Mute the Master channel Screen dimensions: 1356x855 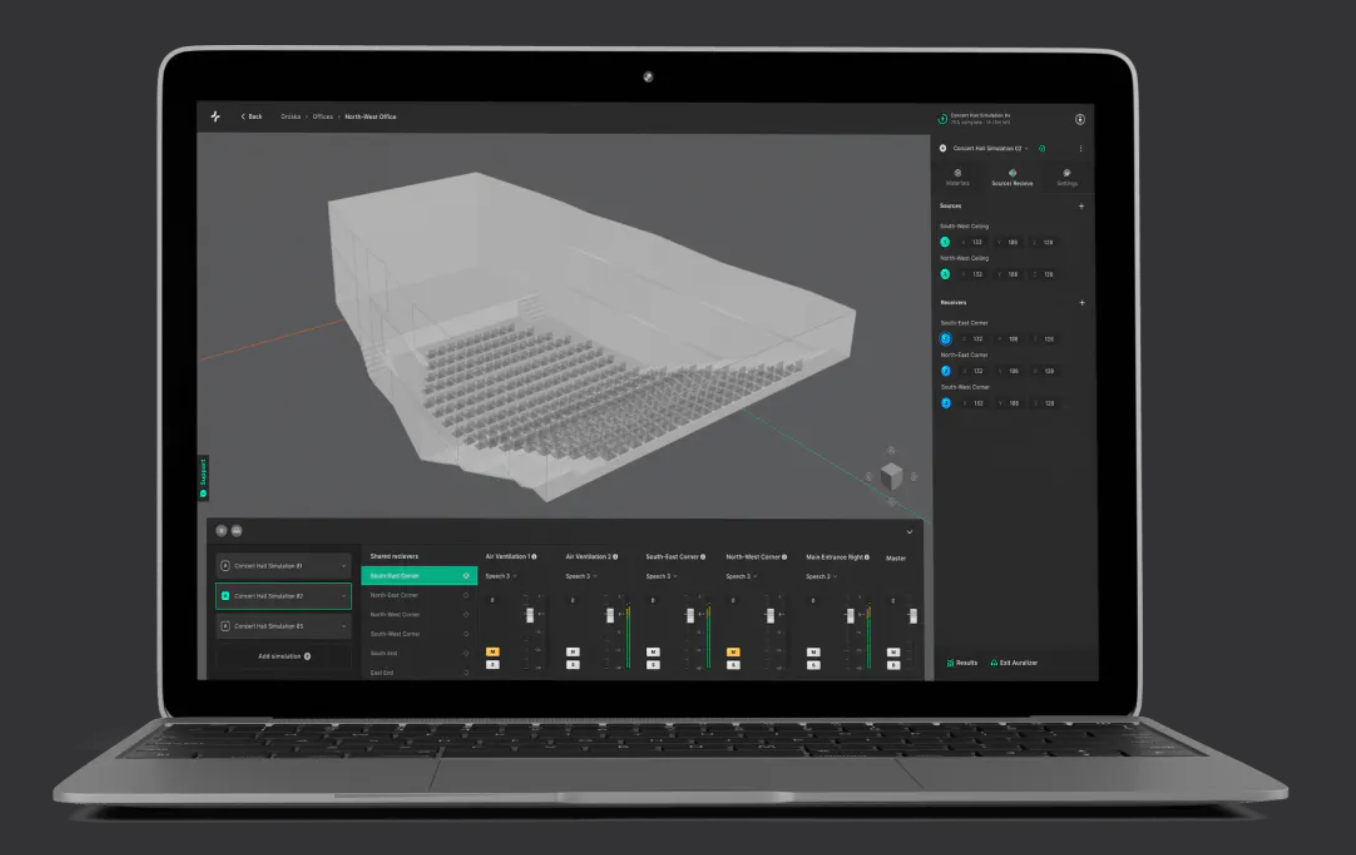(893, 652)
